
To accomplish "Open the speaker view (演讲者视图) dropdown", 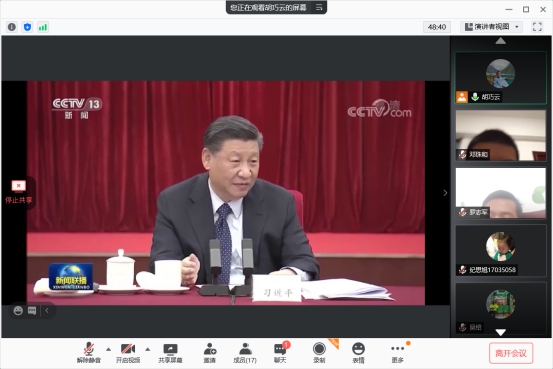I will 492,27.
